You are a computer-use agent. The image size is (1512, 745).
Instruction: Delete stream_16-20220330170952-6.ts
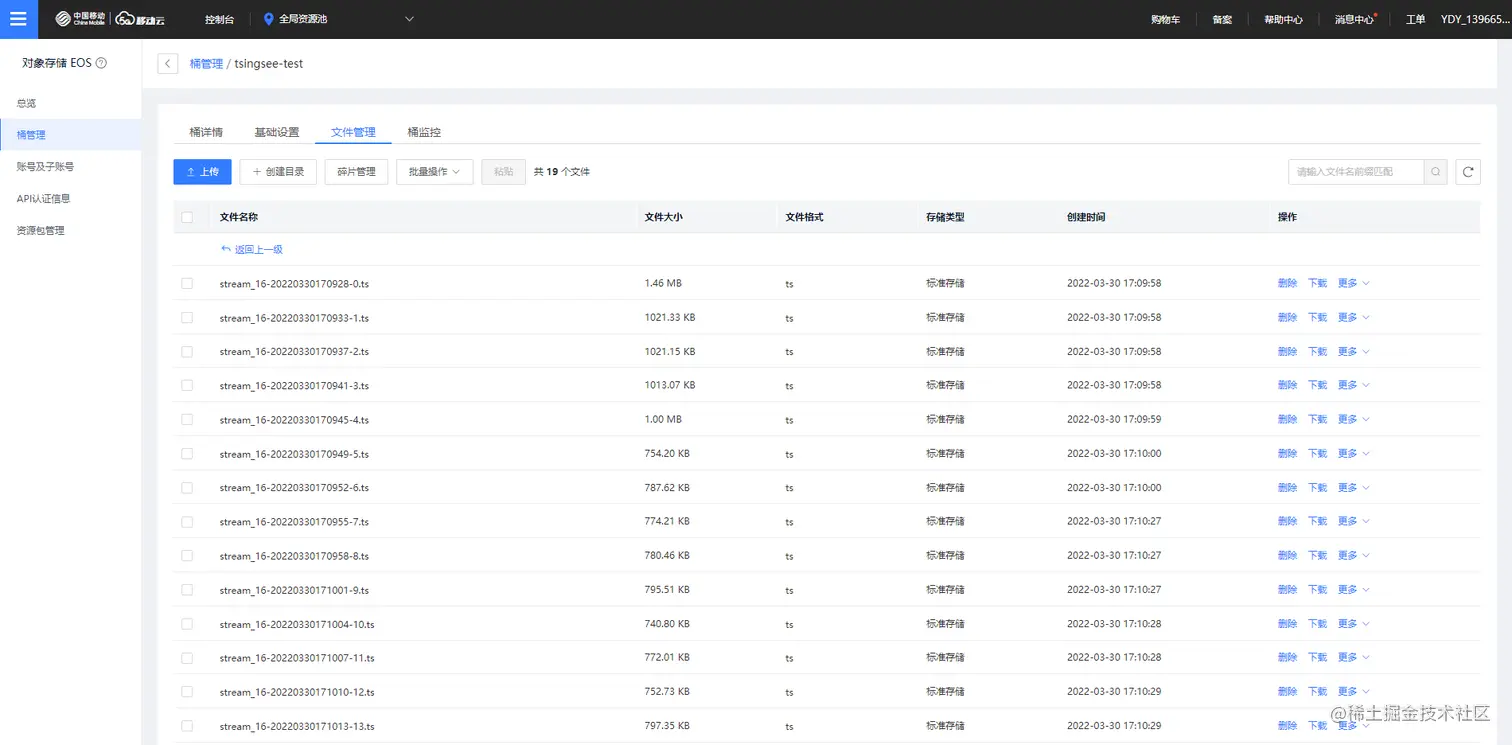pyautogui.click(x=1287, y=487)
